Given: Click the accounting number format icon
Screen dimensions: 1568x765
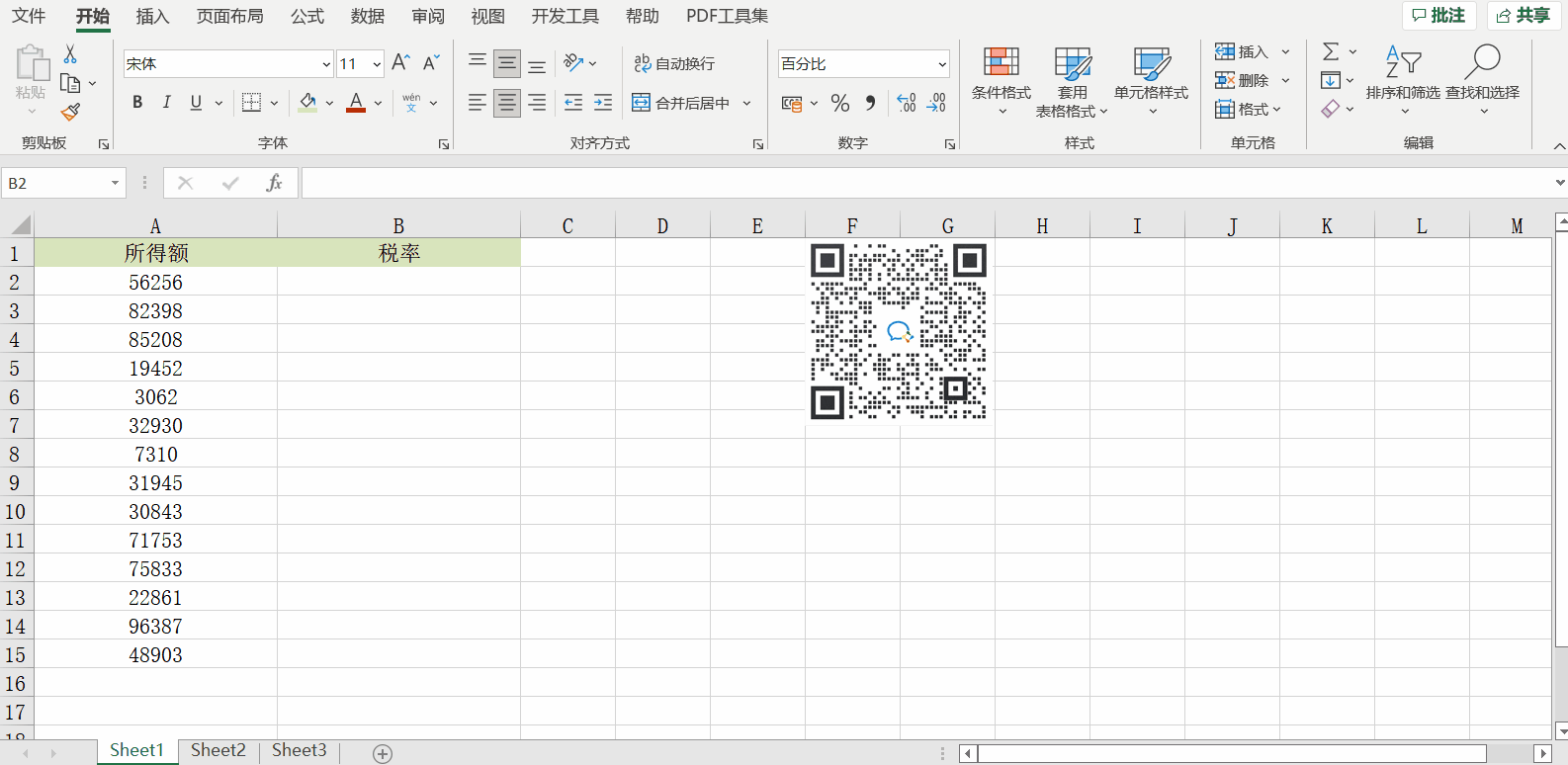Looking at the screenshot, I should (x=792, y=103).
